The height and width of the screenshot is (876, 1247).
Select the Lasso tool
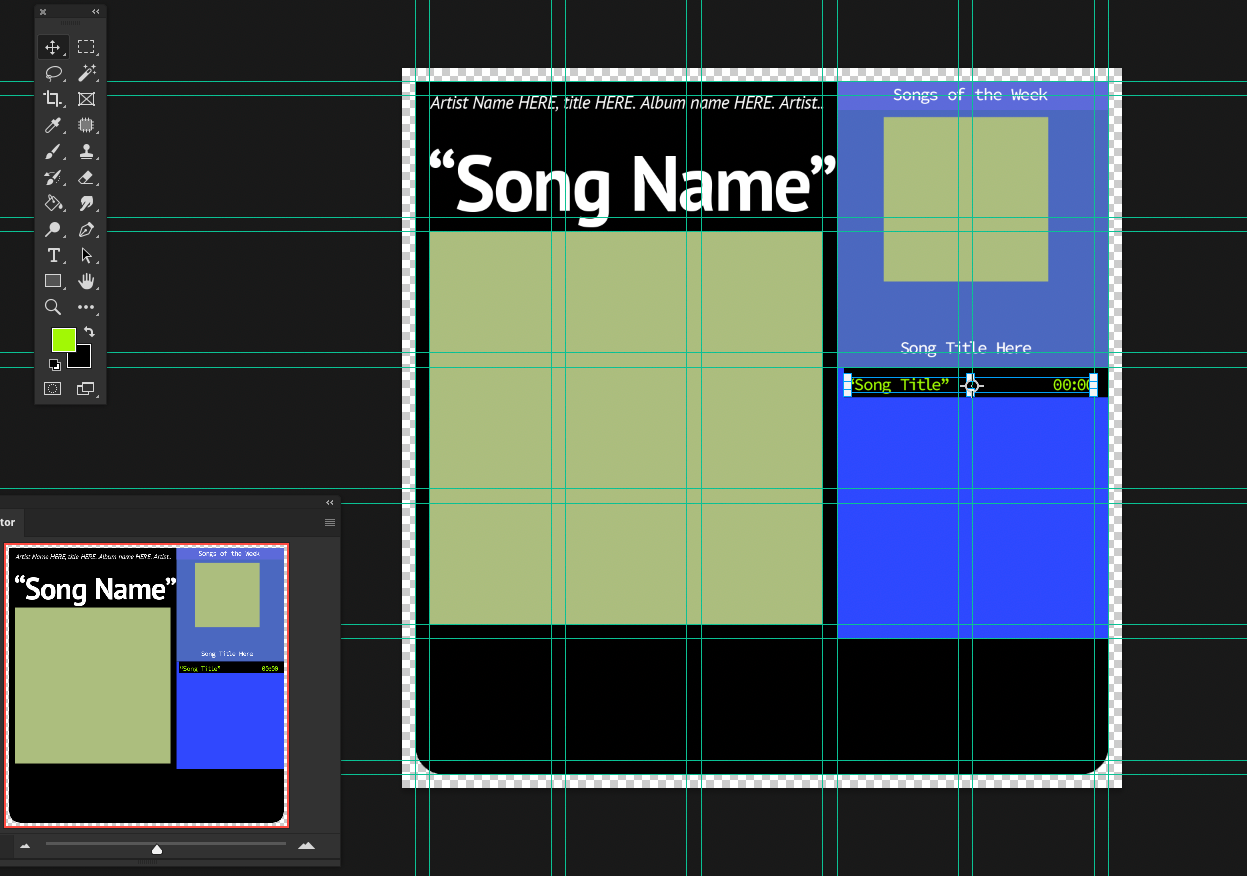click(53, 72)
